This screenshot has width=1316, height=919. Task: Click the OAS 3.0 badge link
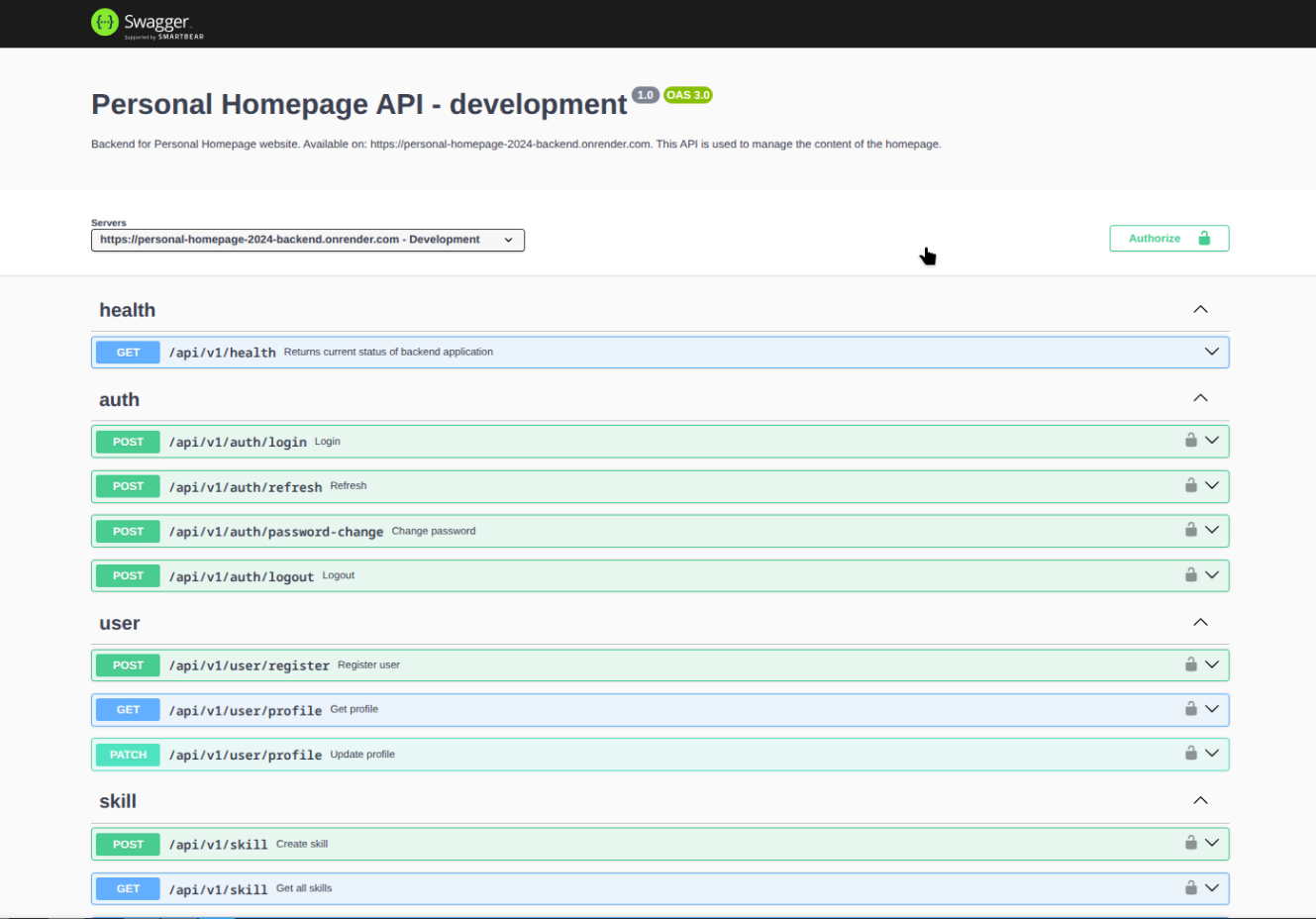click(x=688, y=95)
